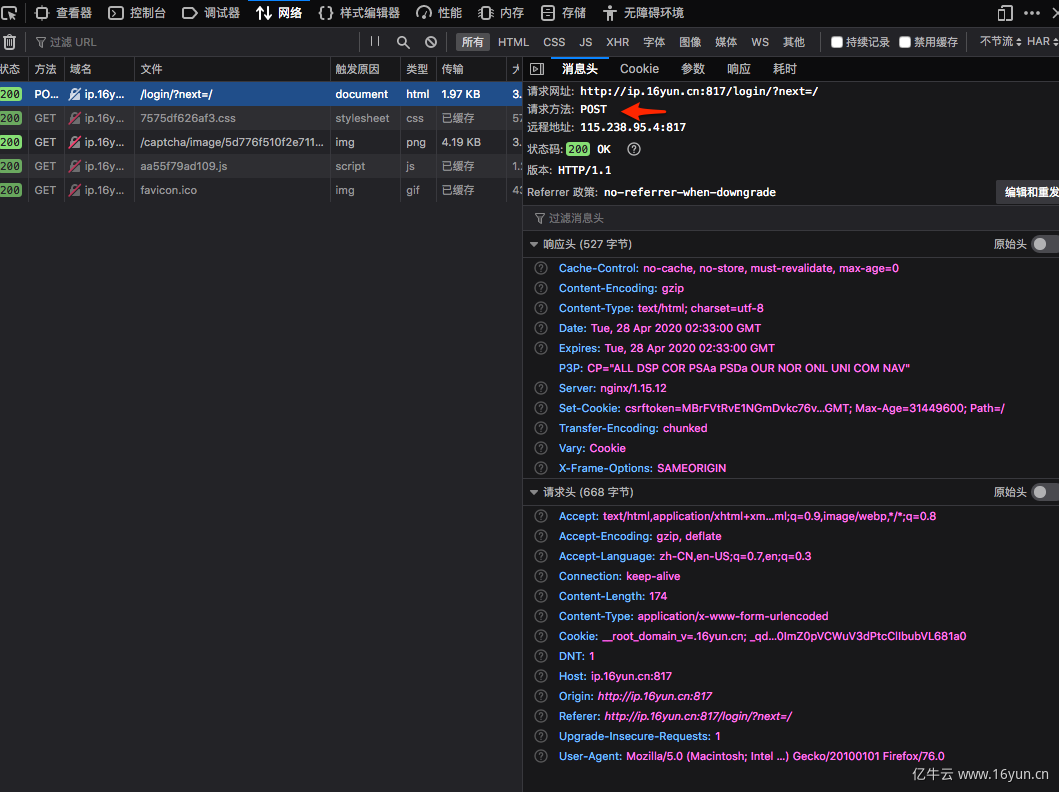
Task: Open the network search magnifier icon
Action: (403, 42)
